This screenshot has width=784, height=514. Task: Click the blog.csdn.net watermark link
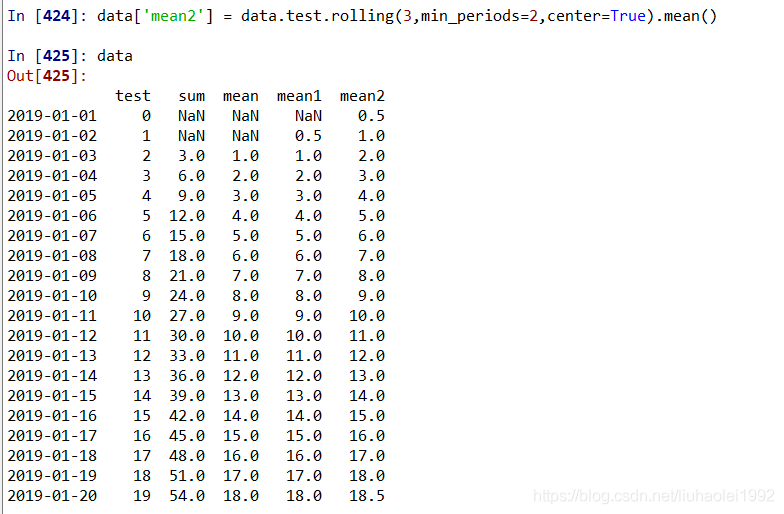(x=654, y=496)
